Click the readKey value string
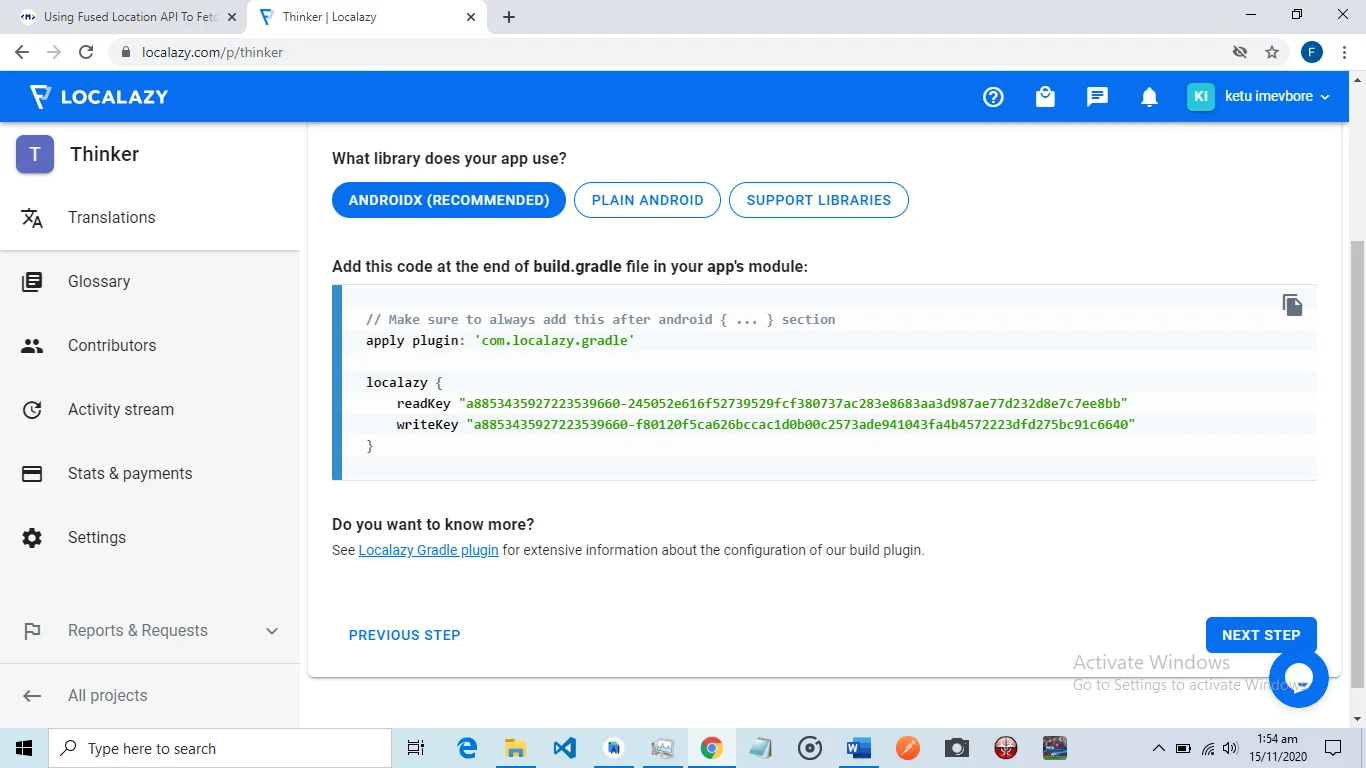Image resolution: width=1366 pixels, height=768 pixels. click(x=793, y=403)
